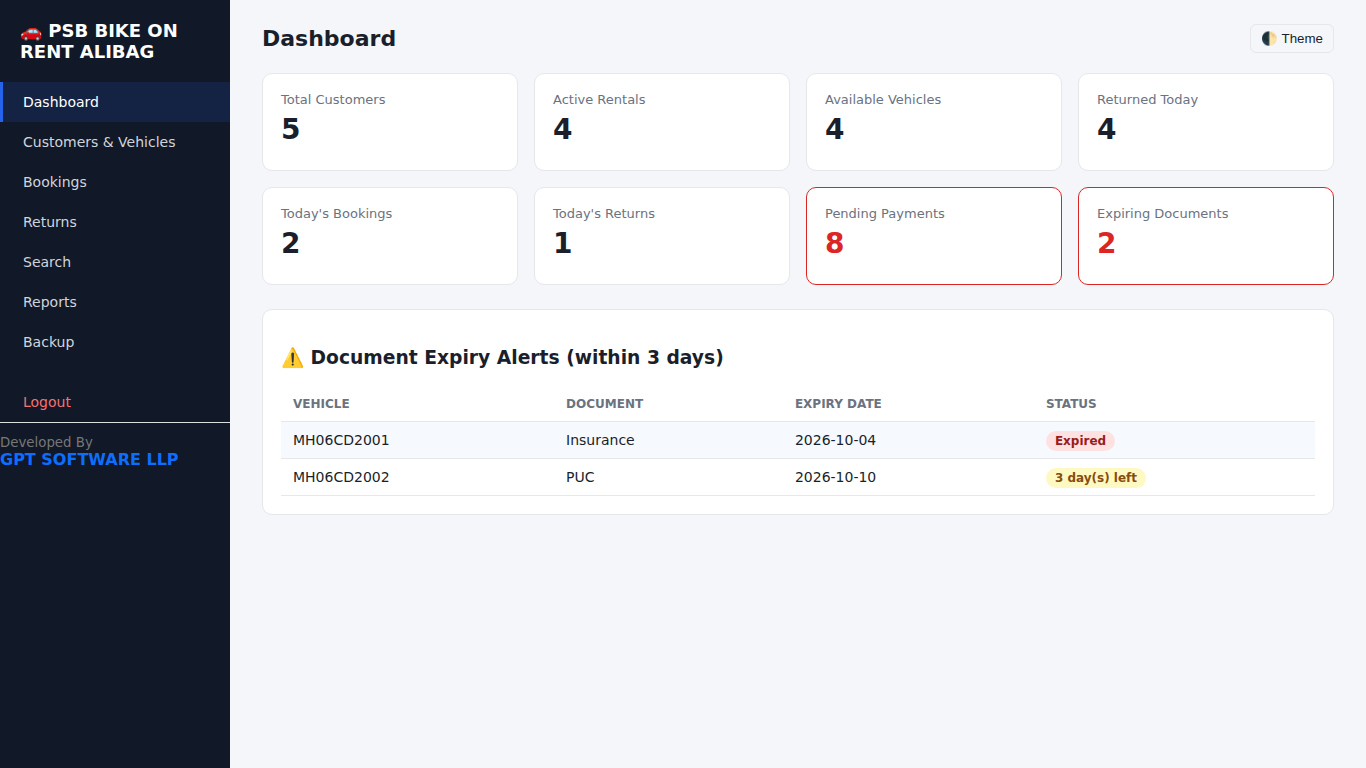Open the Bookings section
The width and height of the screenshot is (1366, 768).
click(x=115, y=182)
